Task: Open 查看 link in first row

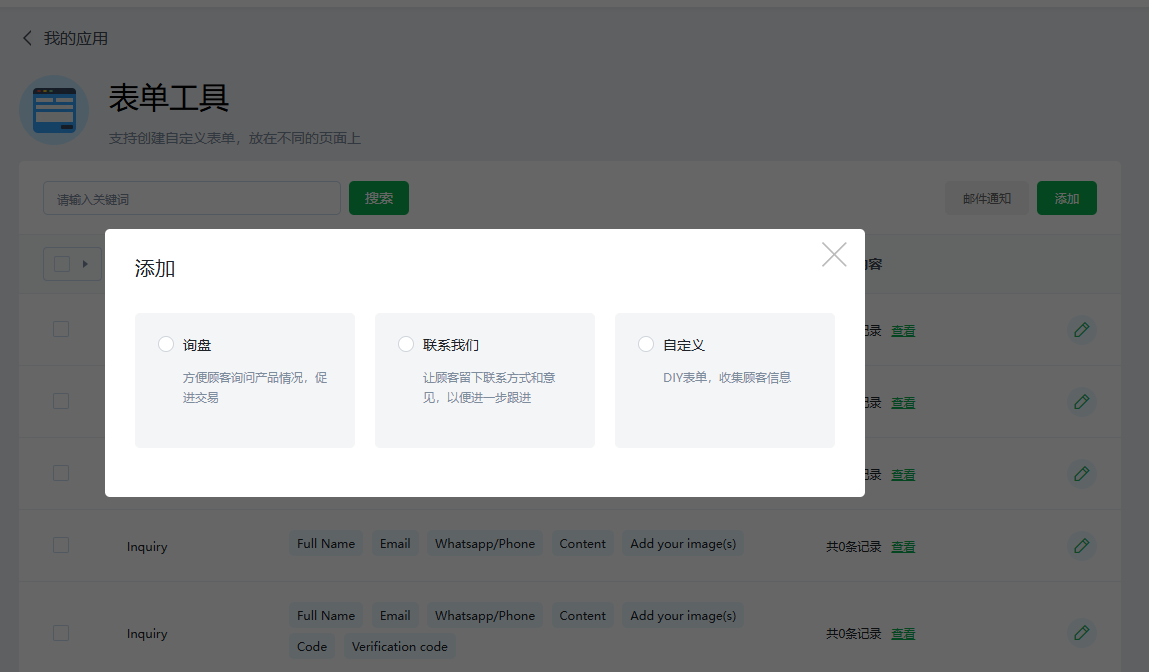Action: (903, 331)
